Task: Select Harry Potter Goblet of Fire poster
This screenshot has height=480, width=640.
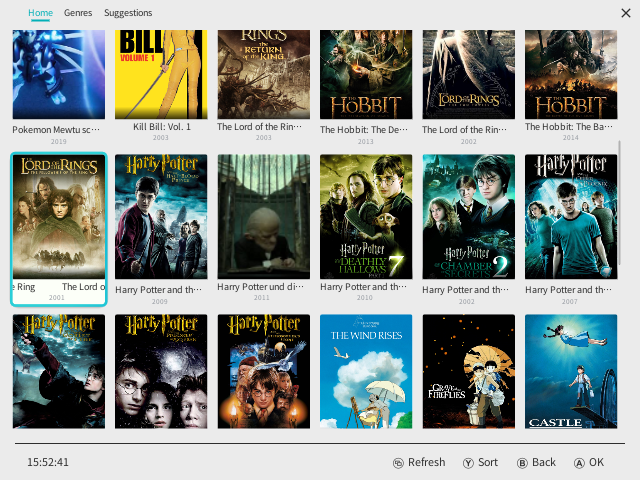Action: [x=59, y=371]
